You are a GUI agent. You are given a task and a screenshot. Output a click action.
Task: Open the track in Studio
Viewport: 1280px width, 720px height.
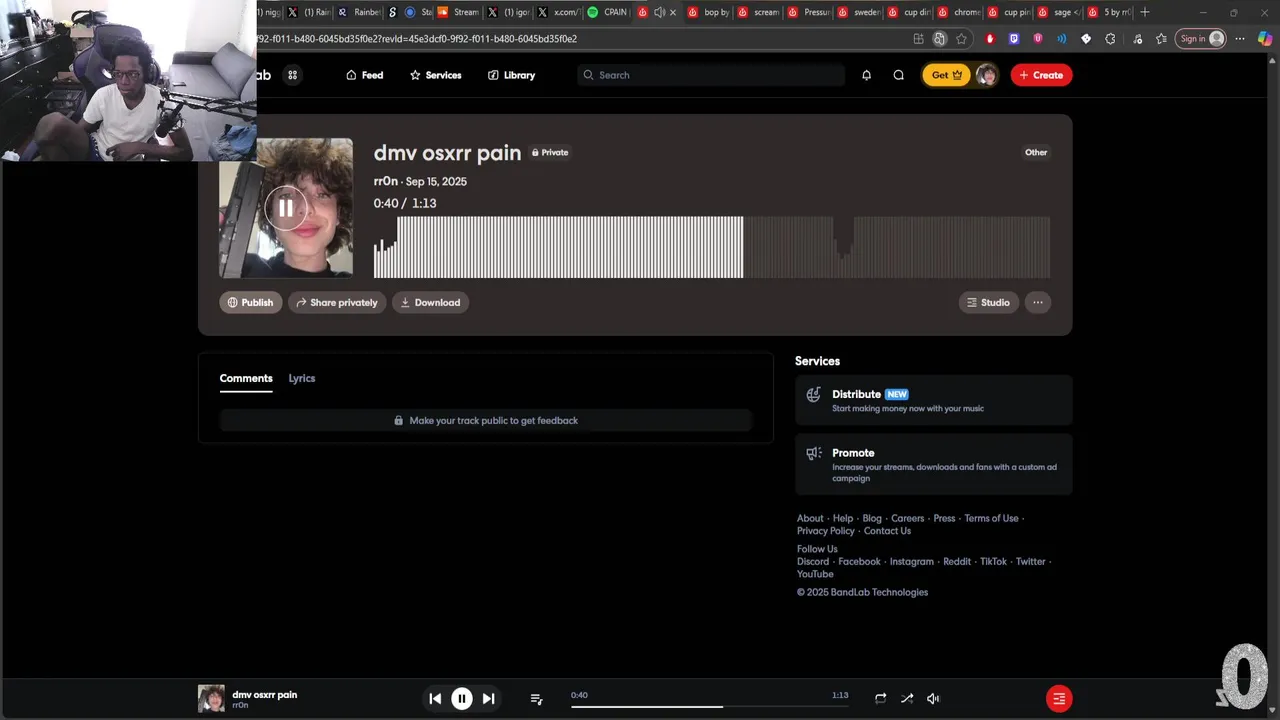tap(988, 302)
